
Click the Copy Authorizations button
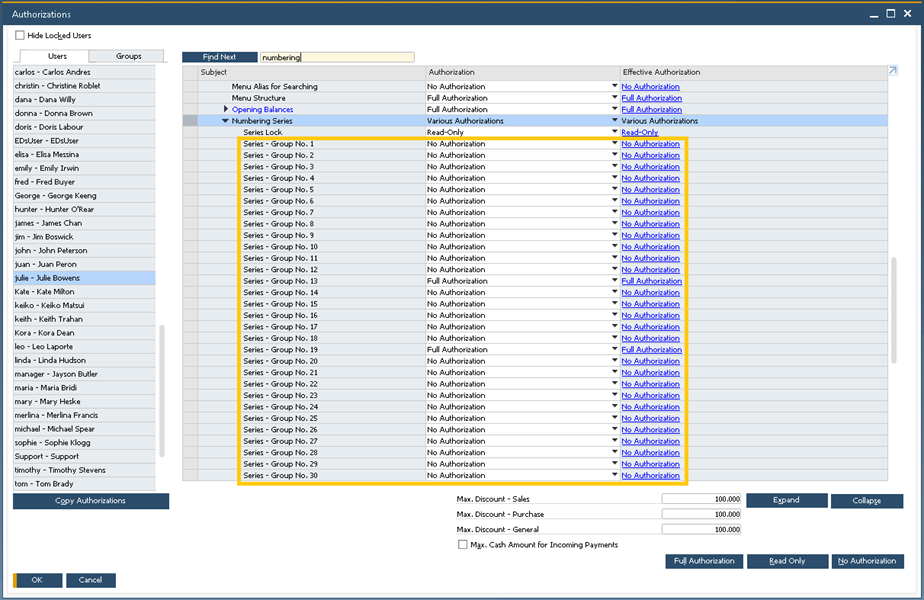coord(90,501)
